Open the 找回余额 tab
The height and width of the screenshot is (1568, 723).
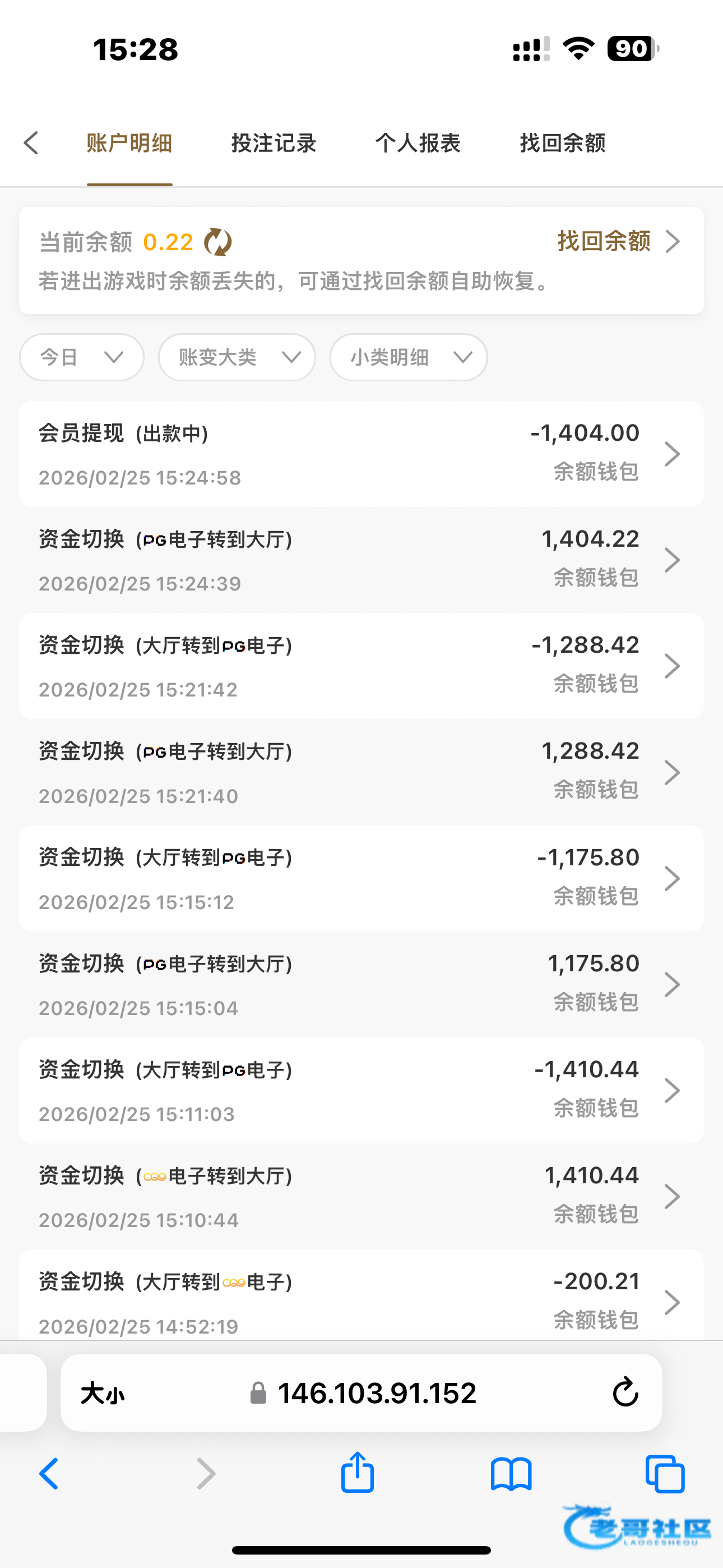pos(562,144)
